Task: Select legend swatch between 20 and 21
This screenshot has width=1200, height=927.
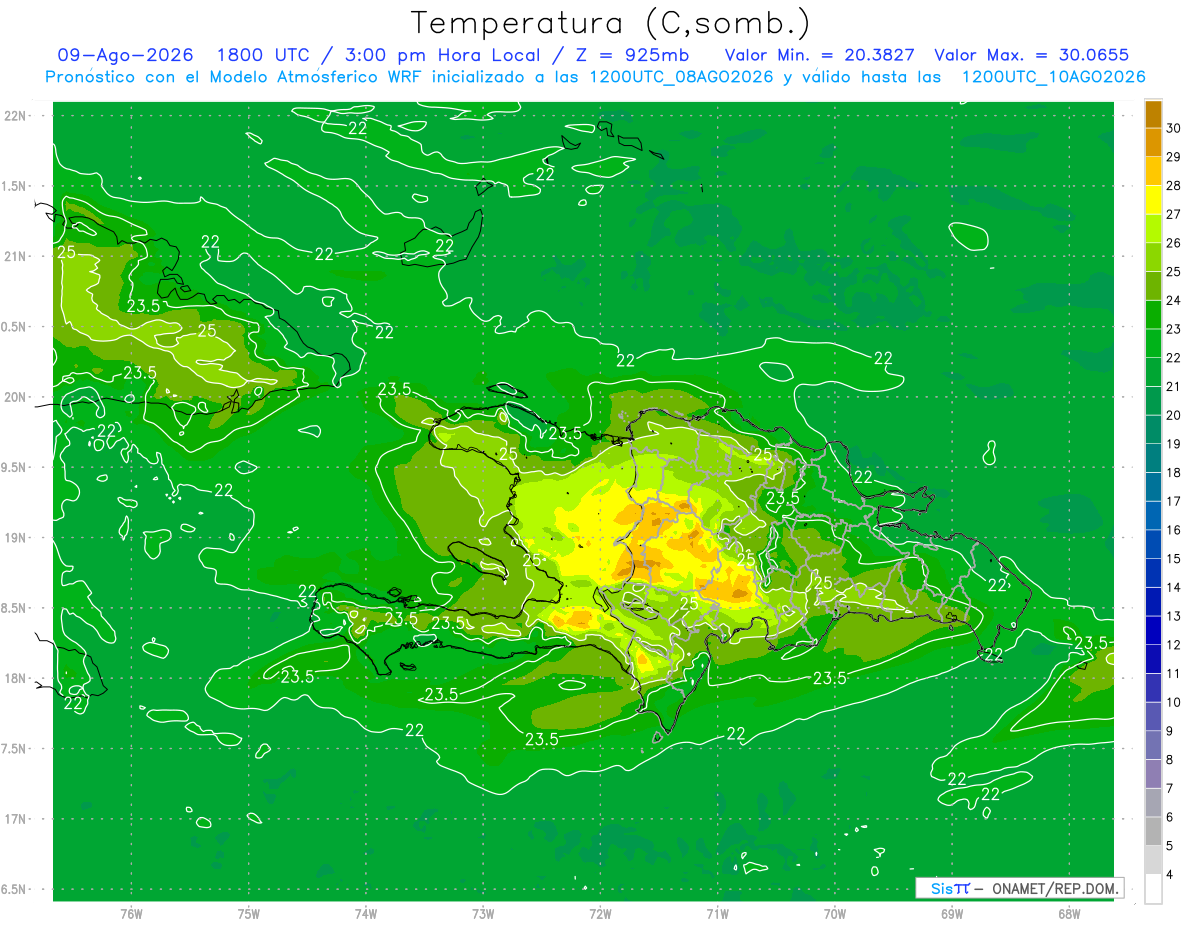Action: [x=1153, y=401]
